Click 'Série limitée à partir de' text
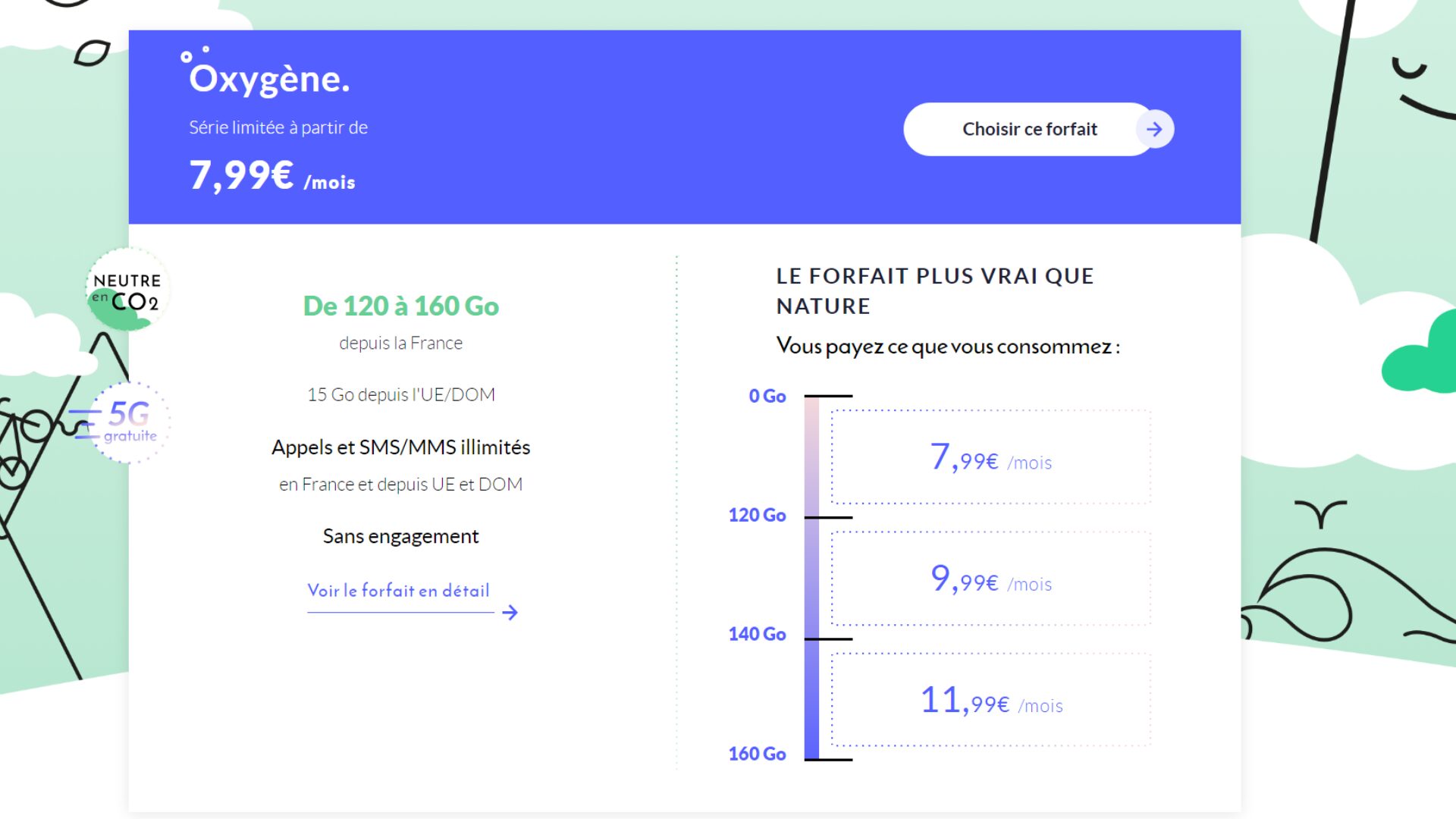 click(x=278, y=127)
